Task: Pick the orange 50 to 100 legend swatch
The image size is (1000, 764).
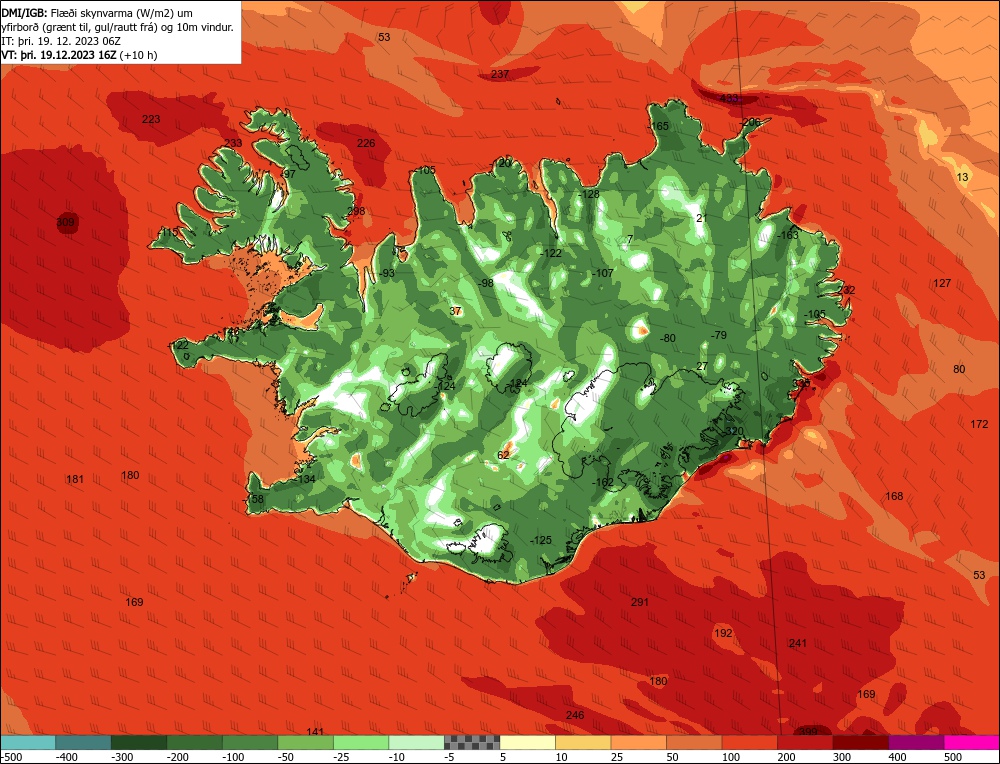Action: coord(694,742)
